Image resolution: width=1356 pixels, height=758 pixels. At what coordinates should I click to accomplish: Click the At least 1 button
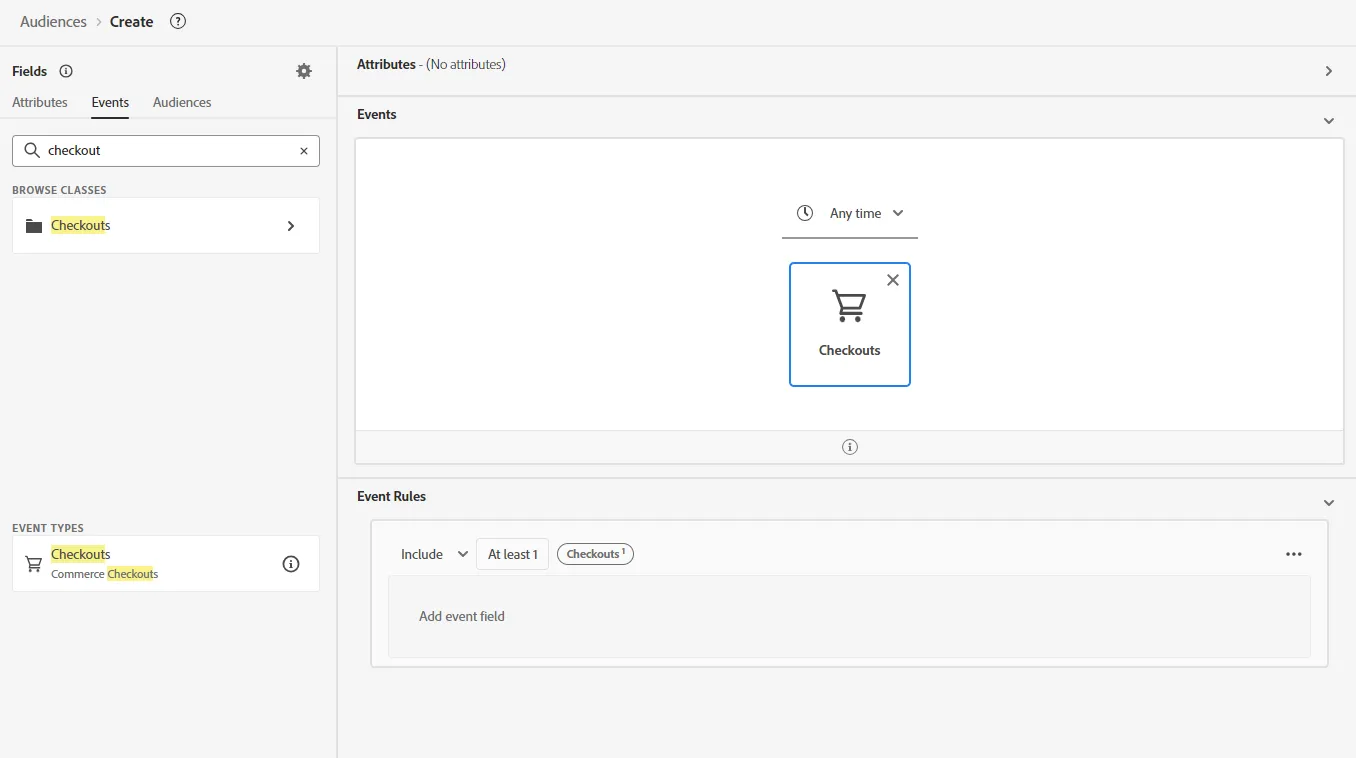click(512, 554)
